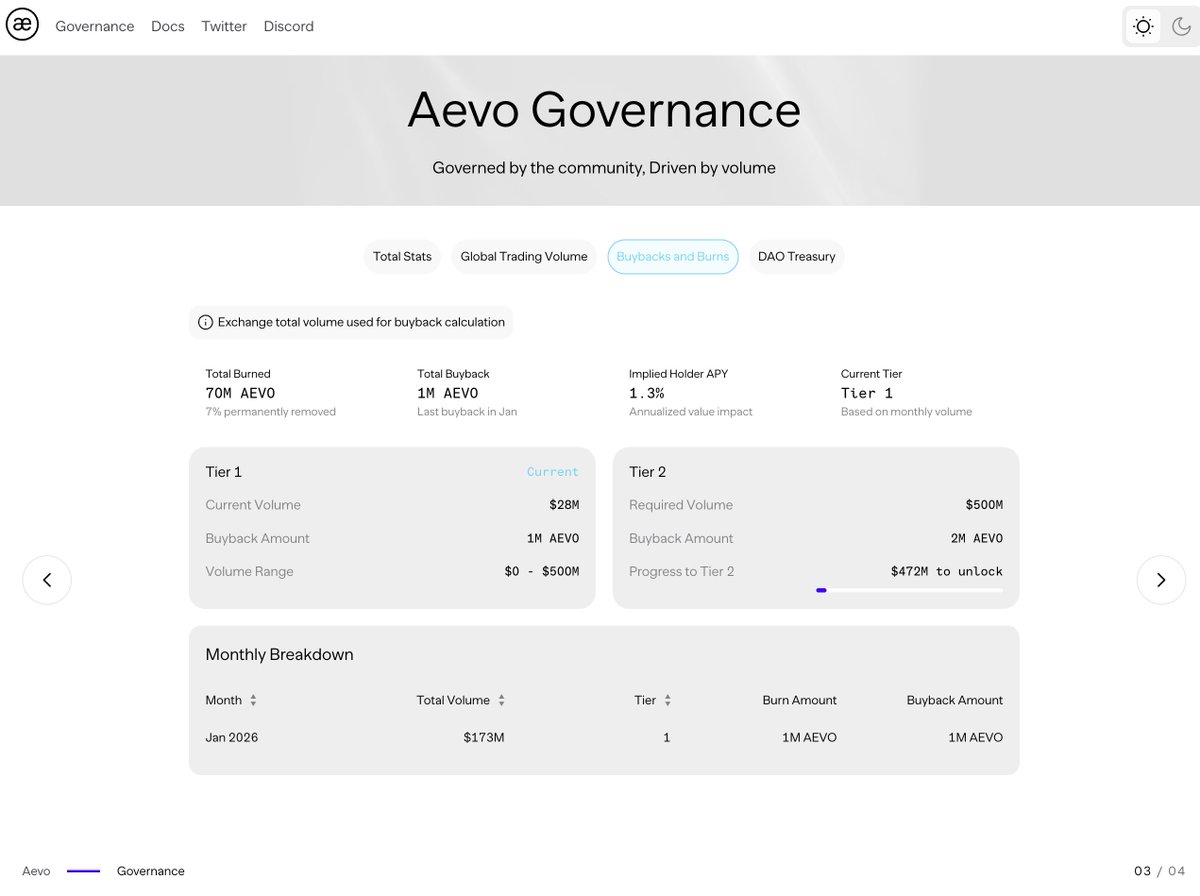
Task: Click the footer Governance label
Action: click(151, 871)
